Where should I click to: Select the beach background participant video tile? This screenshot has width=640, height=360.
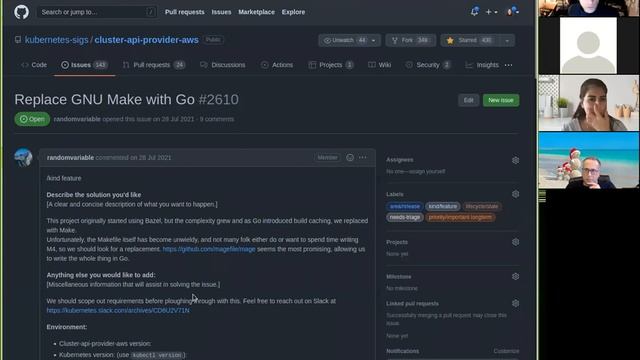click(589, 160)
